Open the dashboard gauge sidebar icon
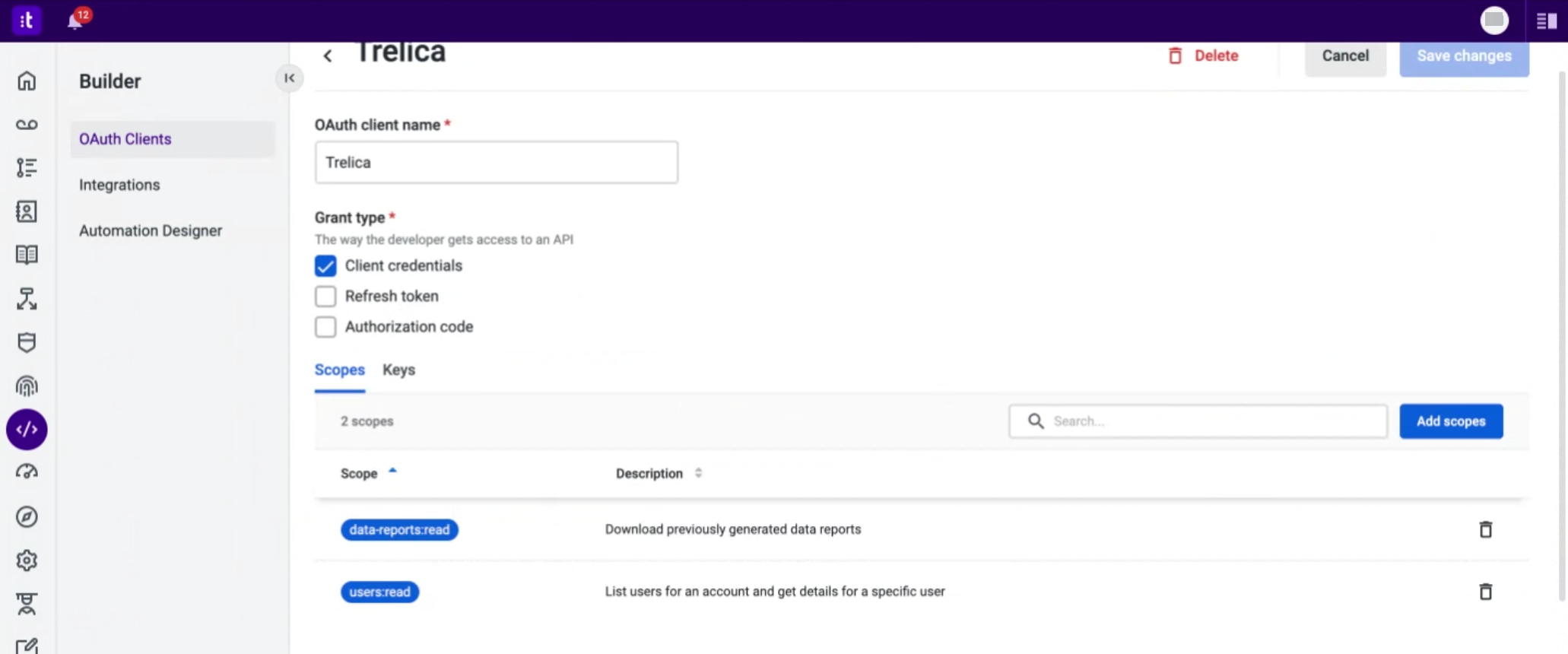Screen dimensions: 1568x654 pyautogui.click(x=27, y=472)
